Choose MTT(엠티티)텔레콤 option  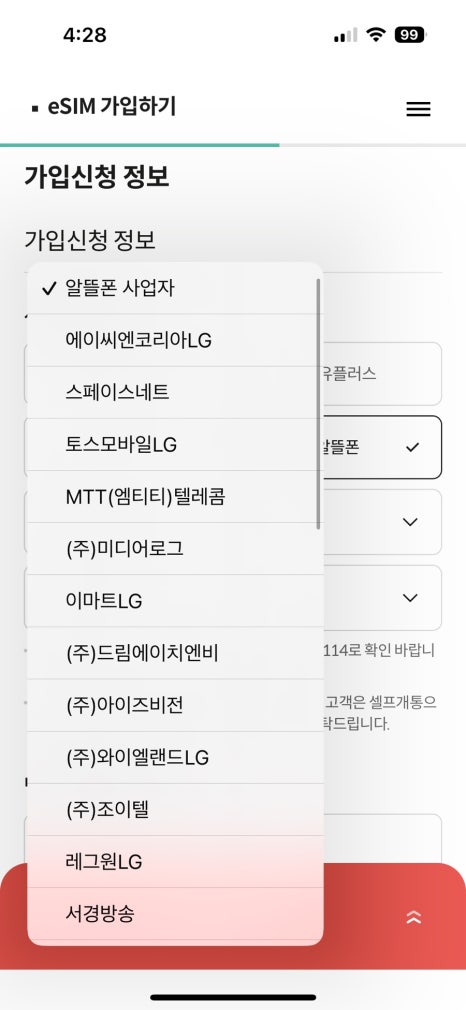tap(175, 497)
